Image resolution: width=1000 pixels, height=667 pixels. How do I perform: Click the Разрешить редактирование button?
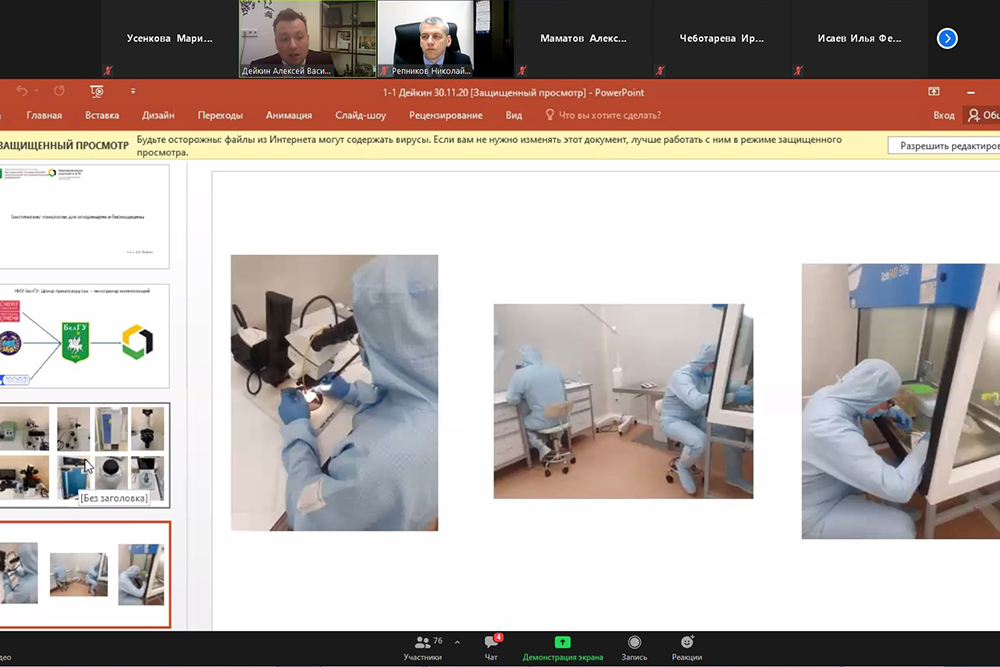945,146
